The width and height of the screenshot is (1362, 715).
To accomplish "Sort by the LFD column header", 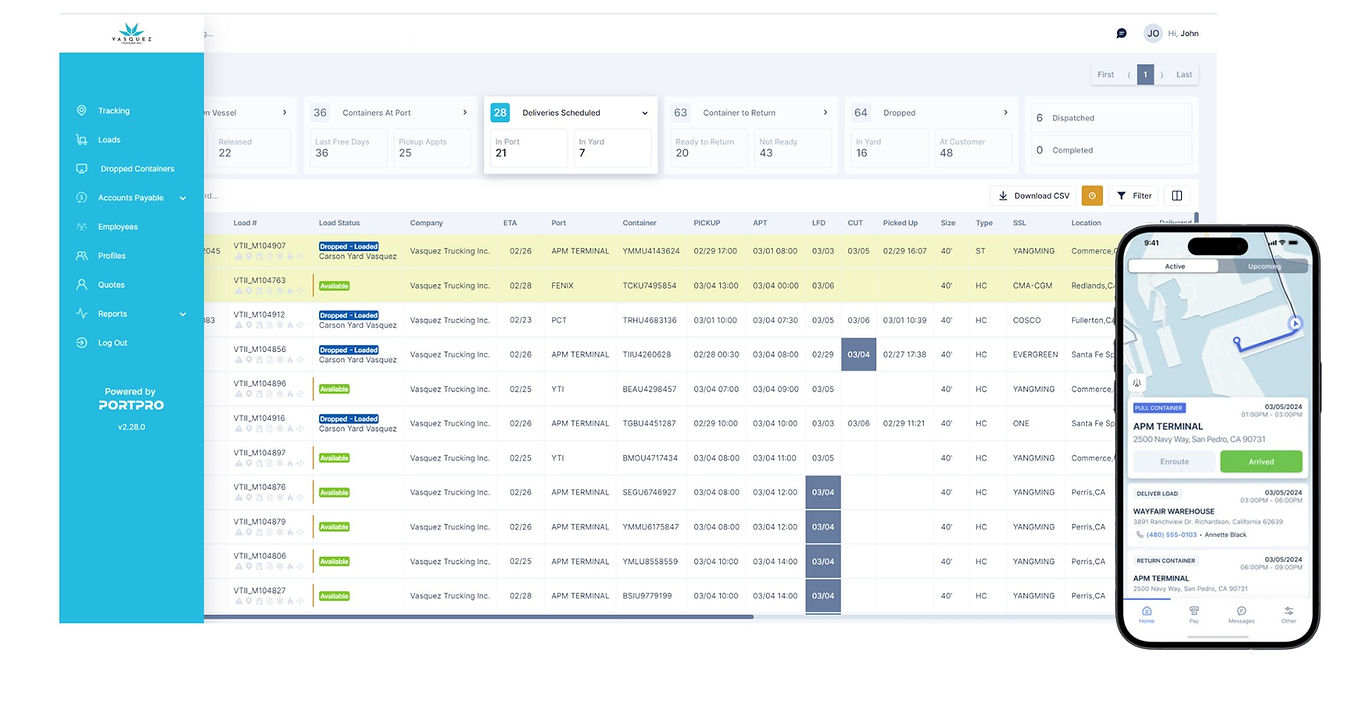I will tap(819, 223).
